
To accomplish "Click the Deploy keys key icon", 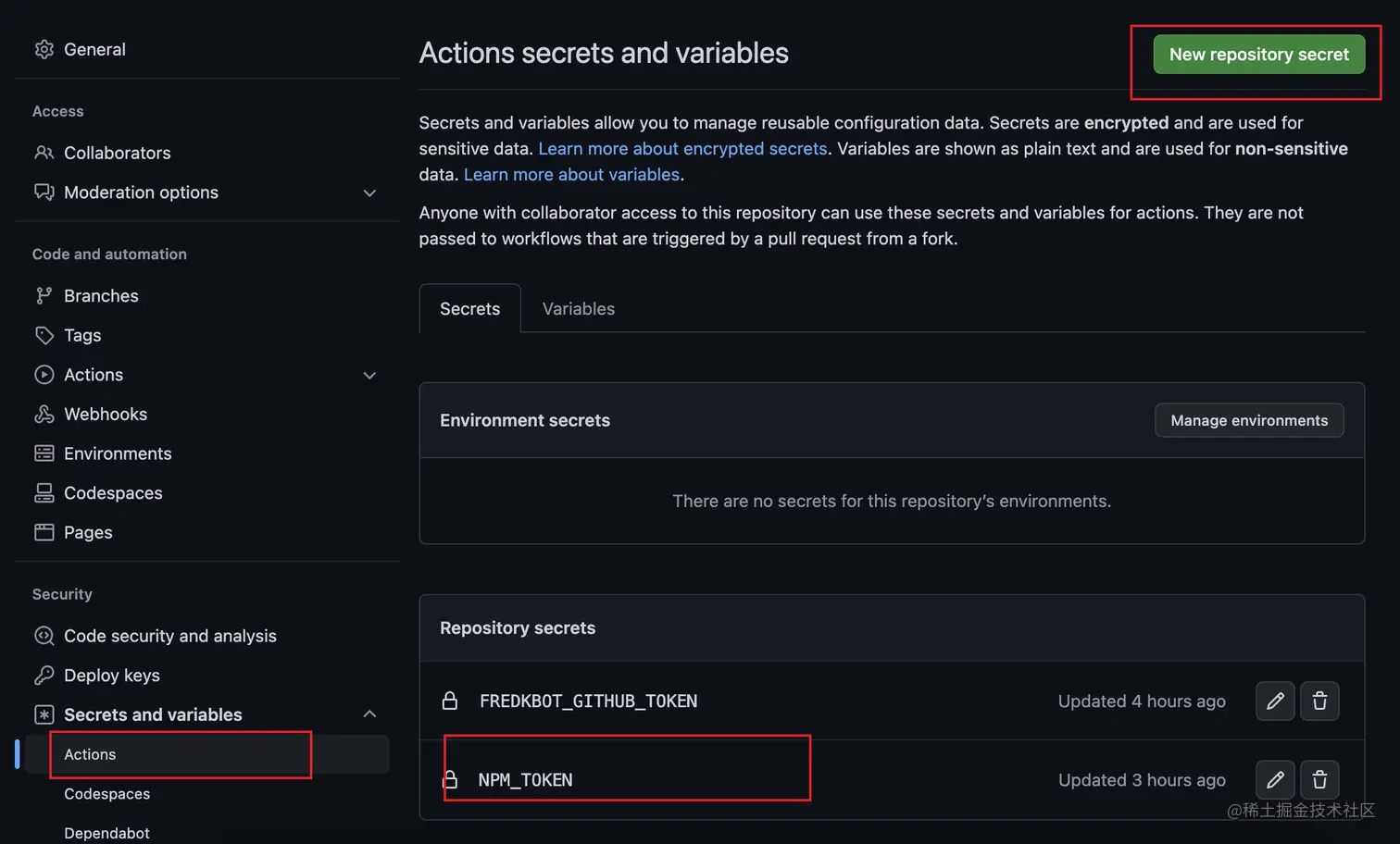I will (x=44, y=676).
